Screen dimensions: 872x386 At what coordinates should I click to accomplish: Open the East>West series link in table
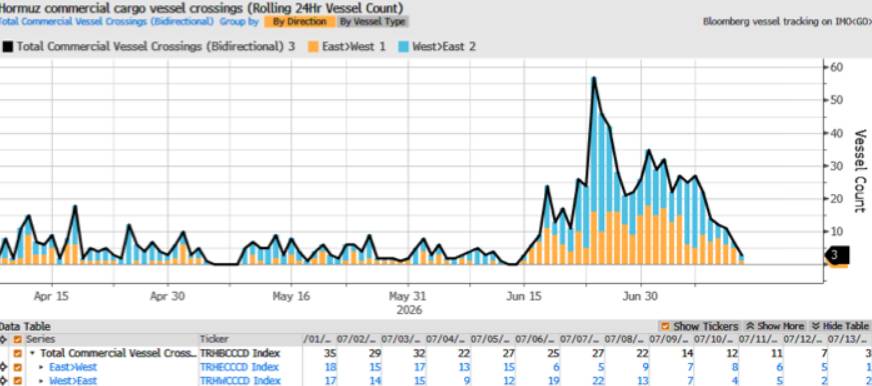[x=73, y=367]
